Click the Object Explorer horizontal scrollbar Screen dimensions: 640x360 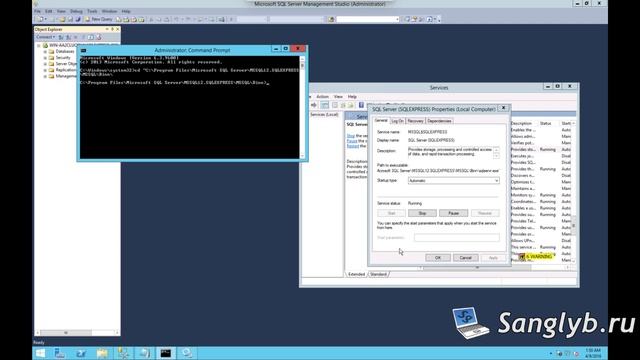77,333
